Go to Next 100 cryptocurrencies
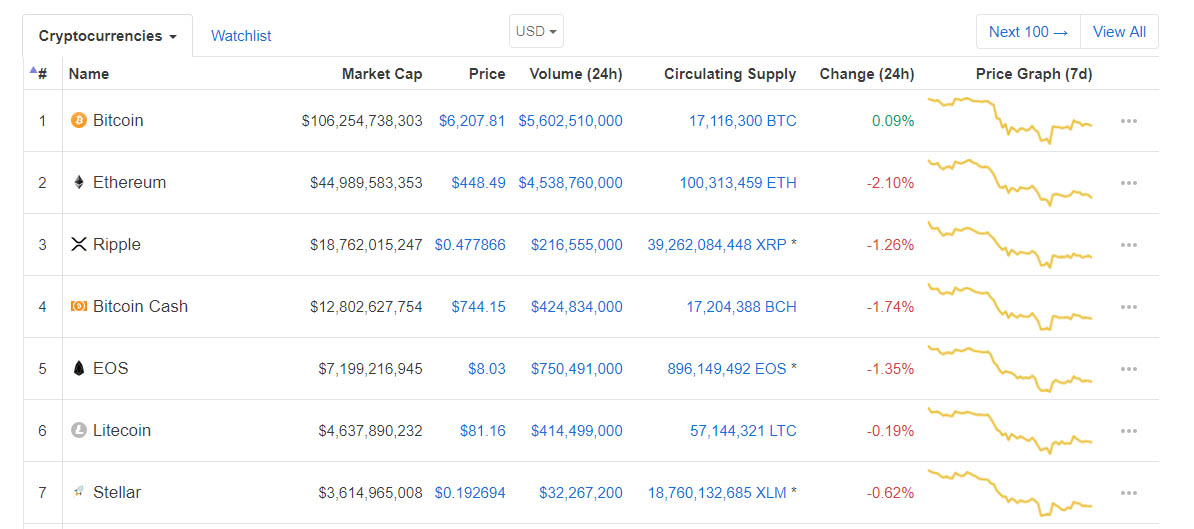The width and height of the screenshot is (1194, 529). click(x=1028, y=32)
